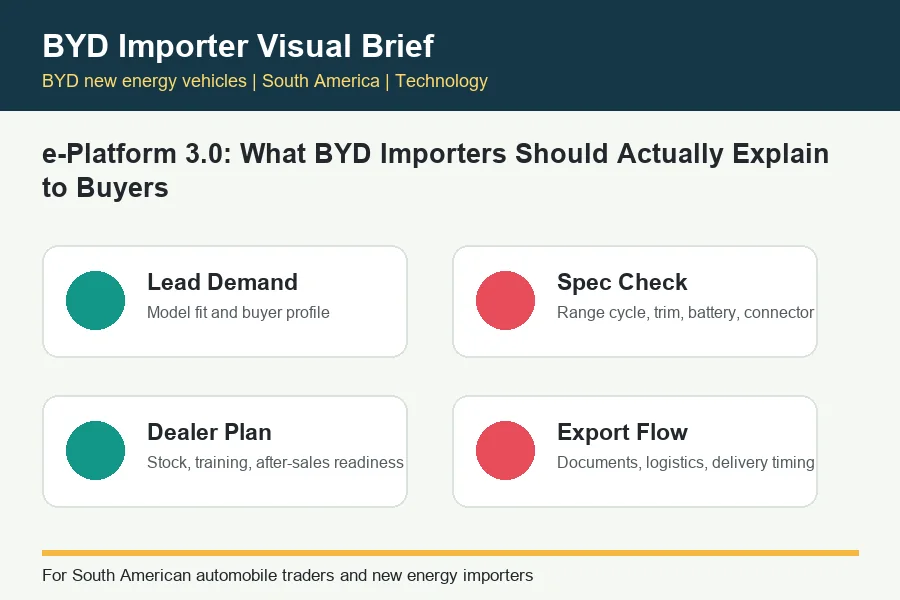
Task: Click 'Model fit and buyer profile' text
Action: (x=238, y=312)
